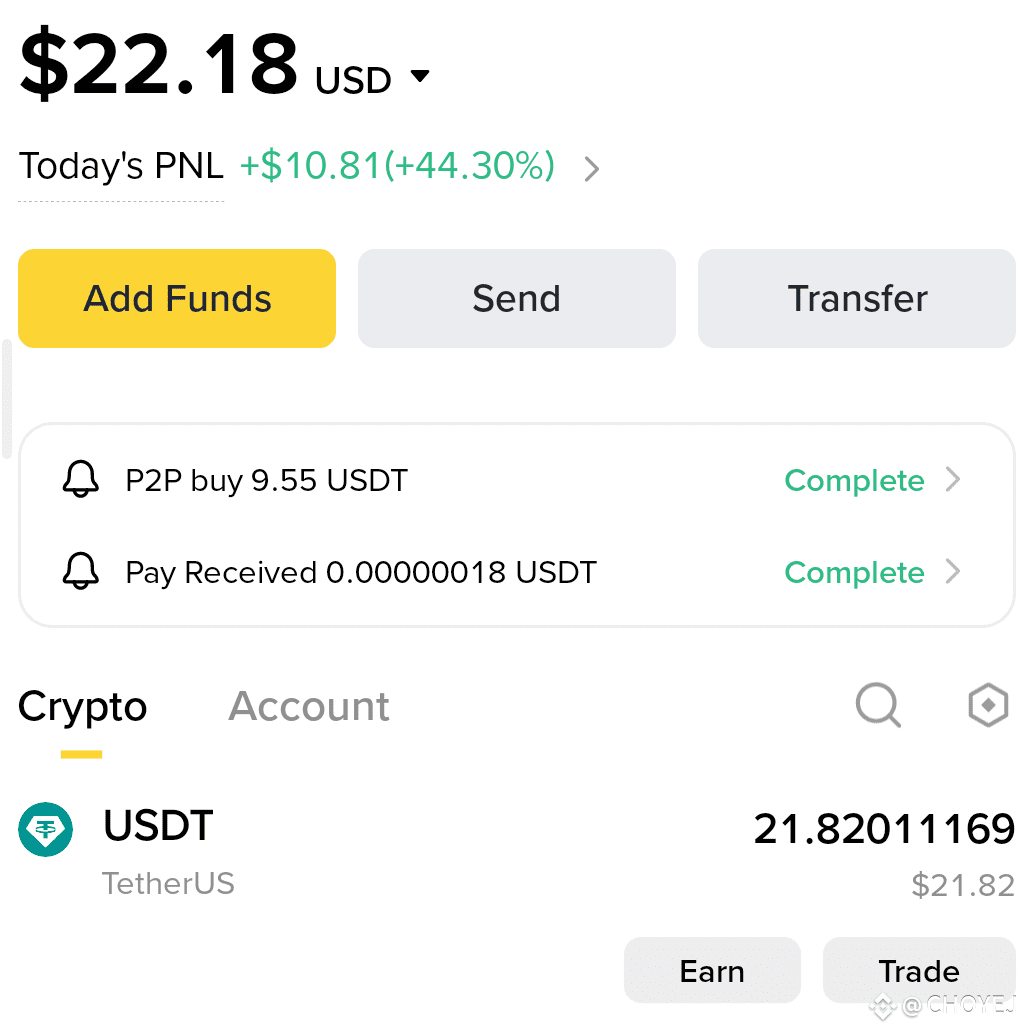Open the green PNL +$10.81 value
This screenshot has height=1032, width=1026.
coord(398,166)
